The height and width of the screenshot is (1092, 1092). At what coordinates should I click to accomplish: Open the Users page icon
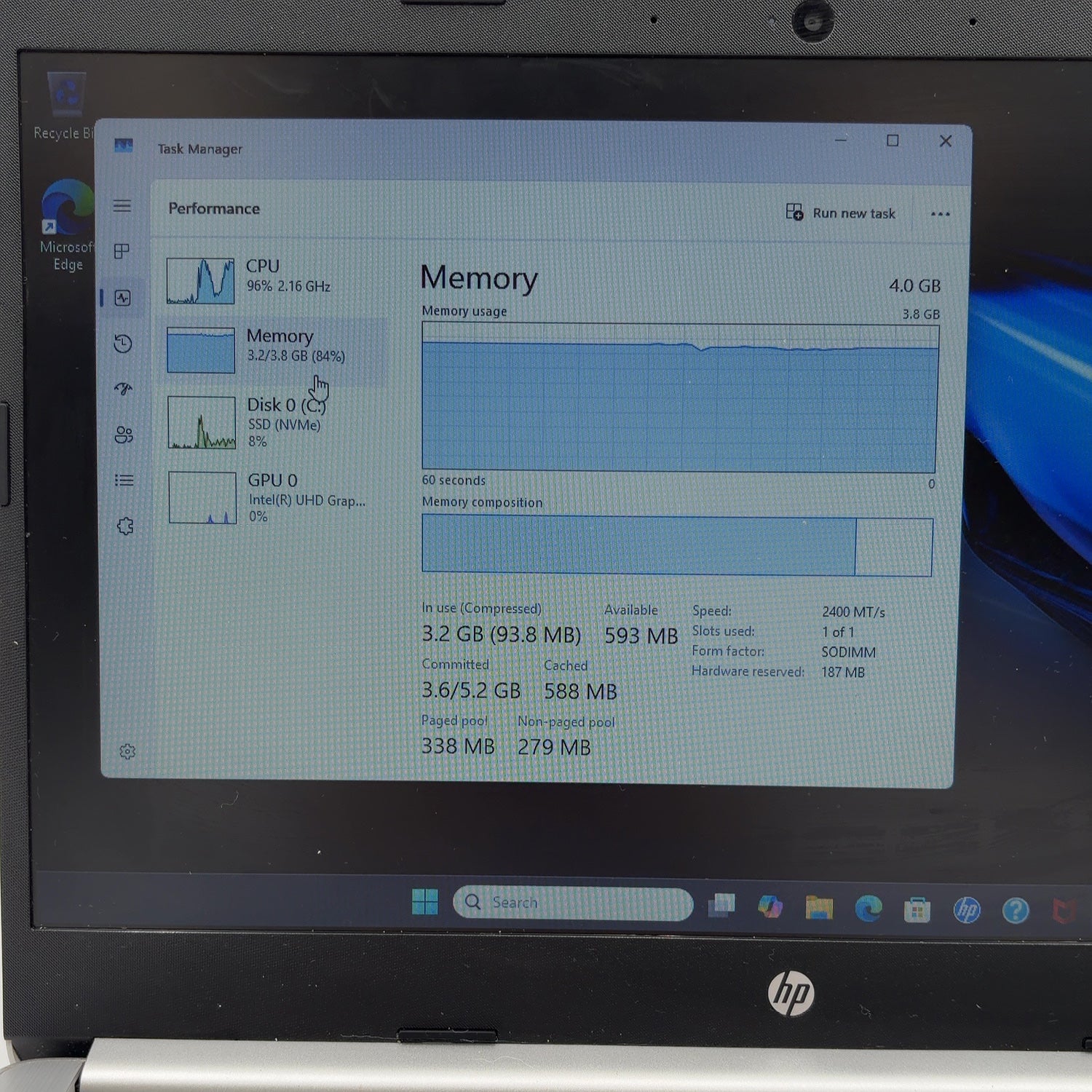click(x=124, y=435)
